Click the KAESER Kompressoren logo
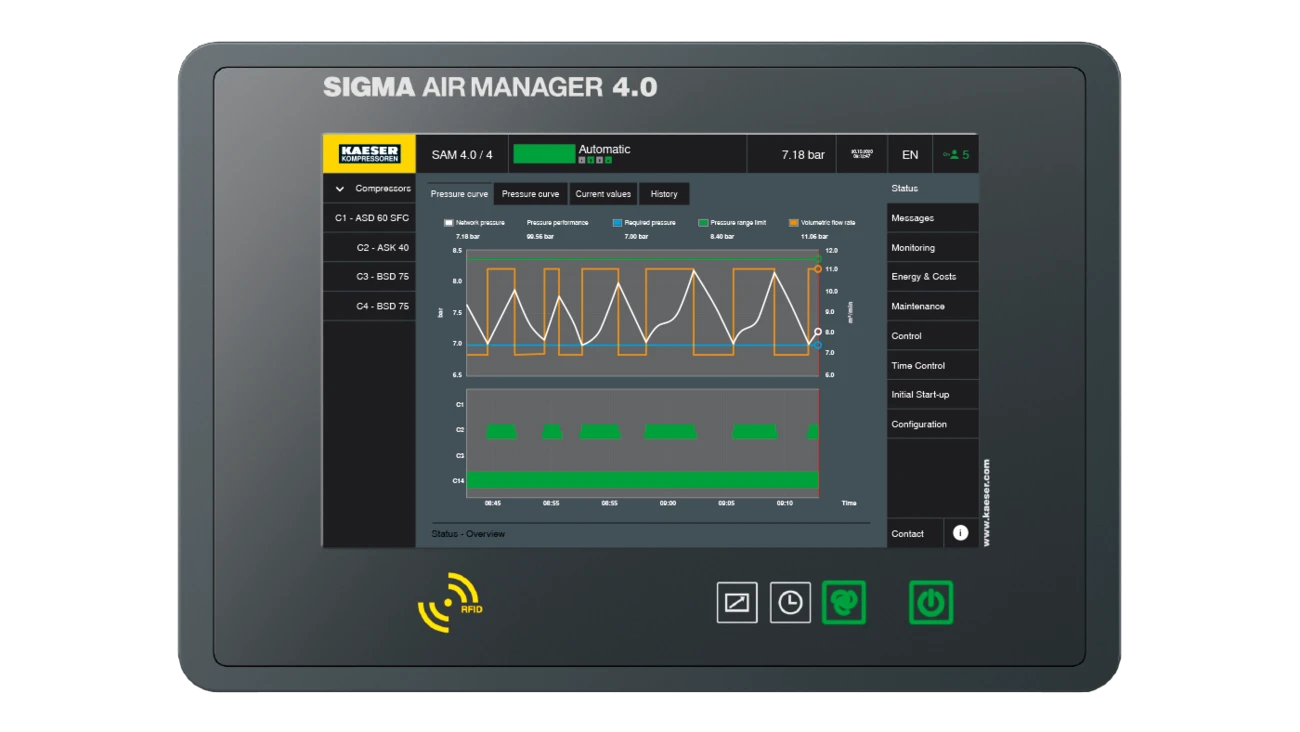The width and height of the screenshot is (1300, 732). 371,153
